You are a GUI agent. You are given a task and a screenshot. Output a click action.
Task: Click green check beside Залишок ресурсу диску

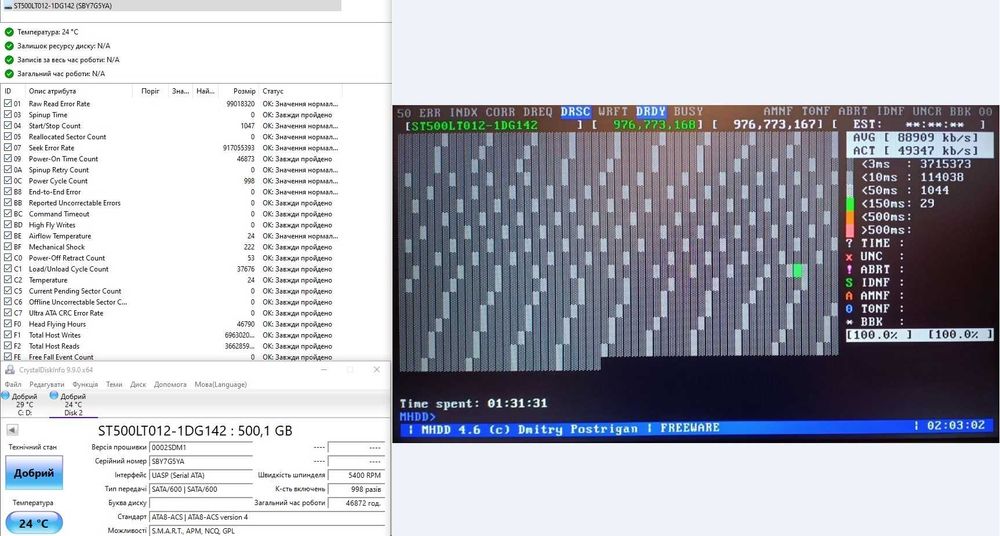(9, 46)
